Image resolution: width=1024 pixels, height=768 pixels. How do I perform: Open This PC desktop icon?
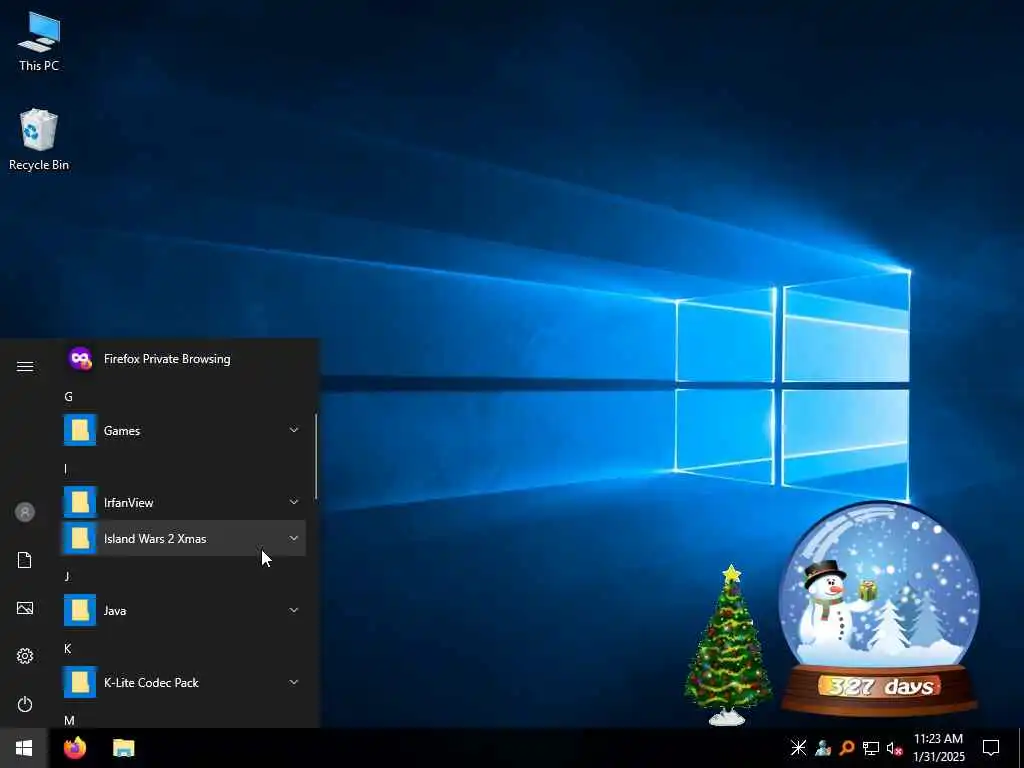coord(39,40)
